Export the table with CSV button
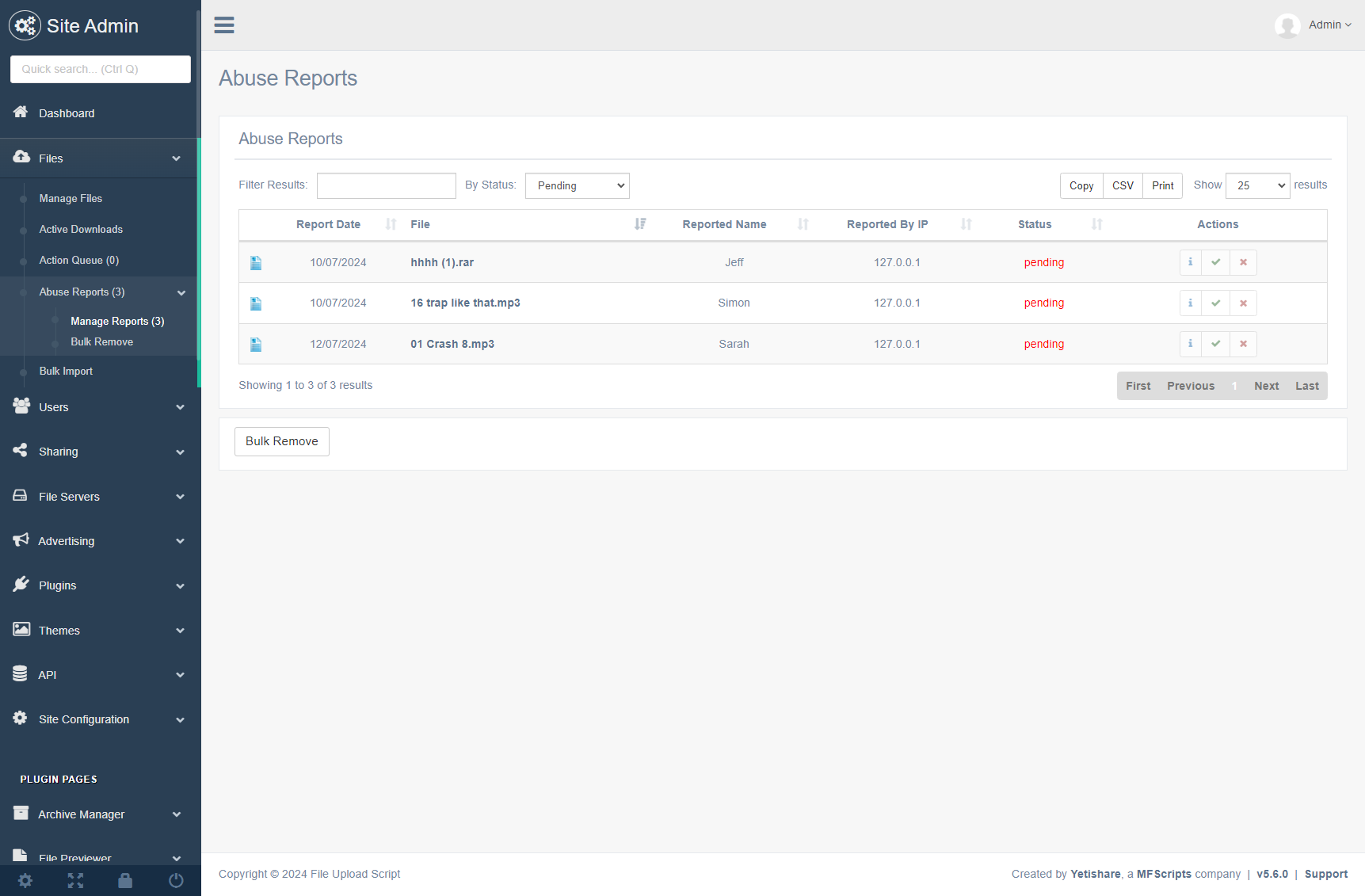This screenshot has height=896, width=1365. coord(1123,185)
